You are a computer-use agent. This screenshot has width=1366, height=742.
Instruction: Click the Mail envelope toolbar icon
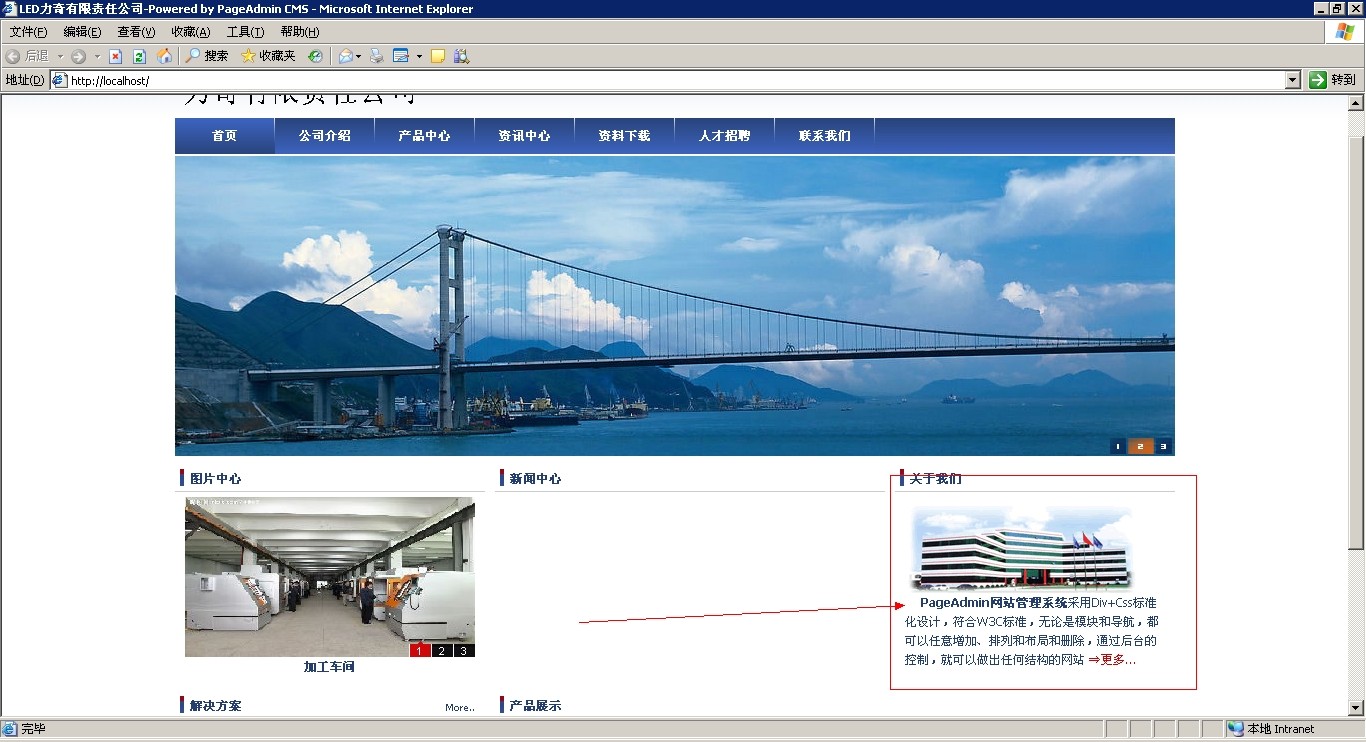[345, 56]
